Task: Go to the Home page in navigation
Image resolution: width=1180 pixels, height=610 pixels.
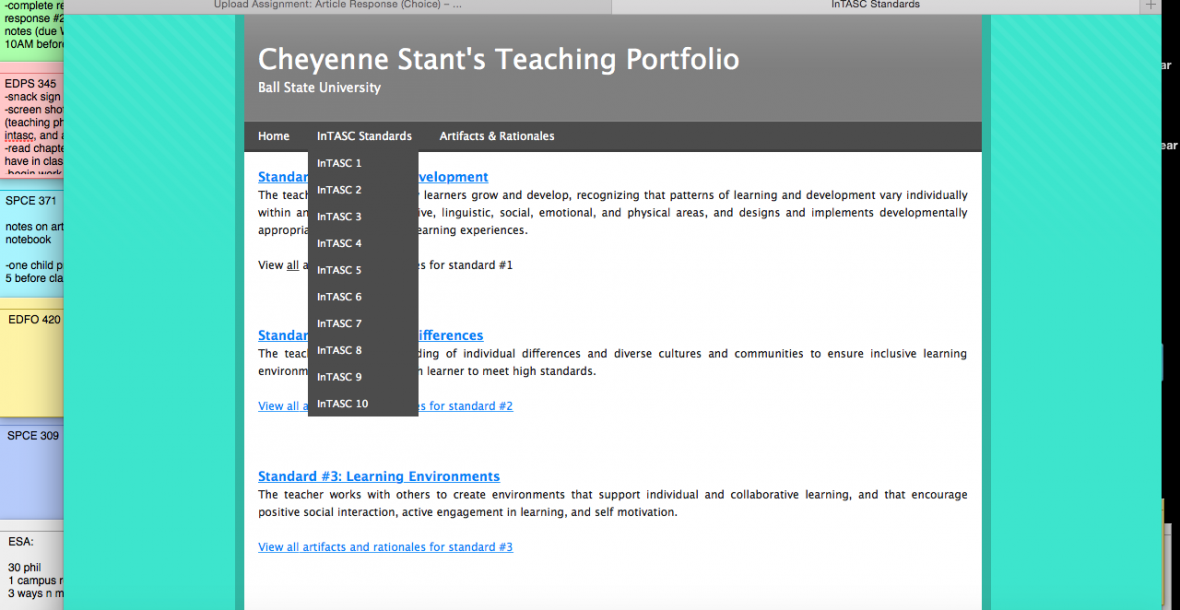Action: [x=273, y=136]
